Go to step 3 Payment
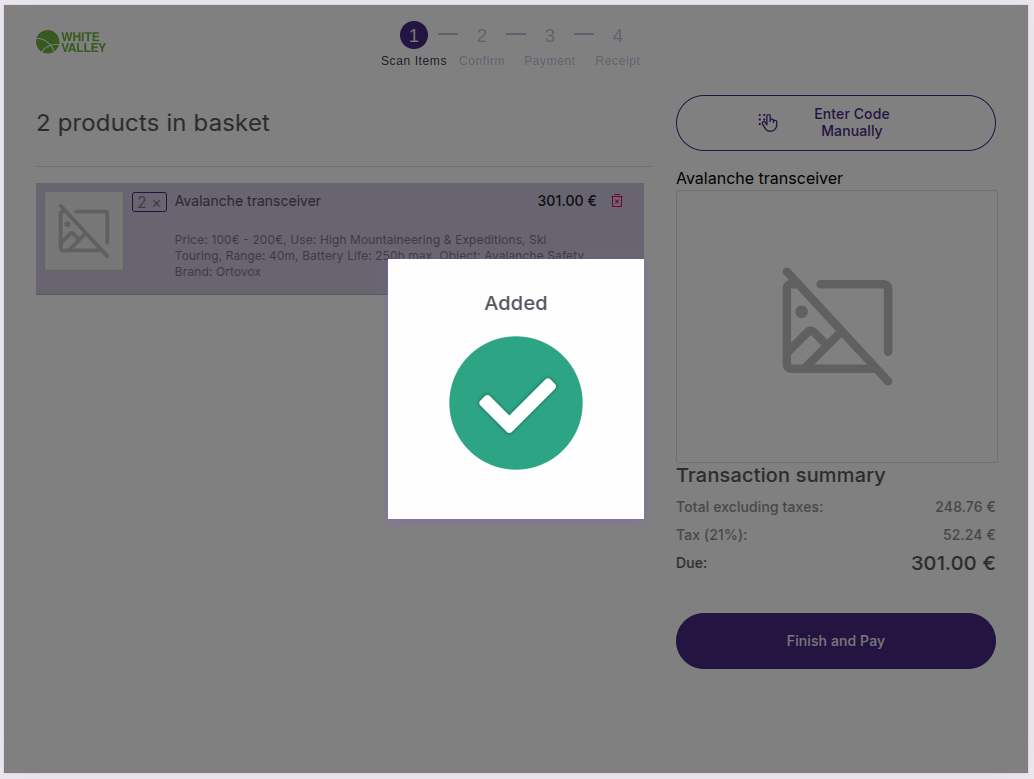 [549, 36]
